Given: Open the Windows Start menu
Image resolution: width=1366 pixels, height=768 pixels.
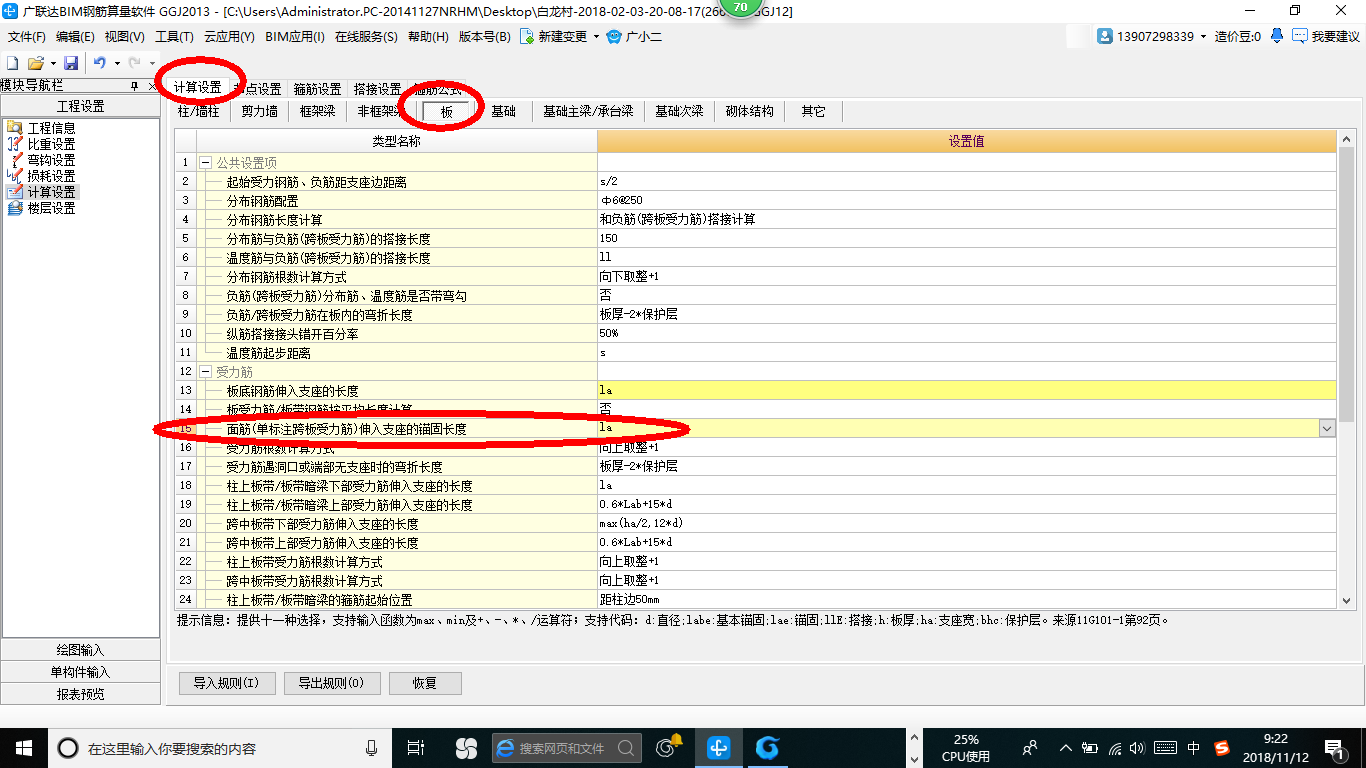Looking at the screenshot, I should coord(23,747).
